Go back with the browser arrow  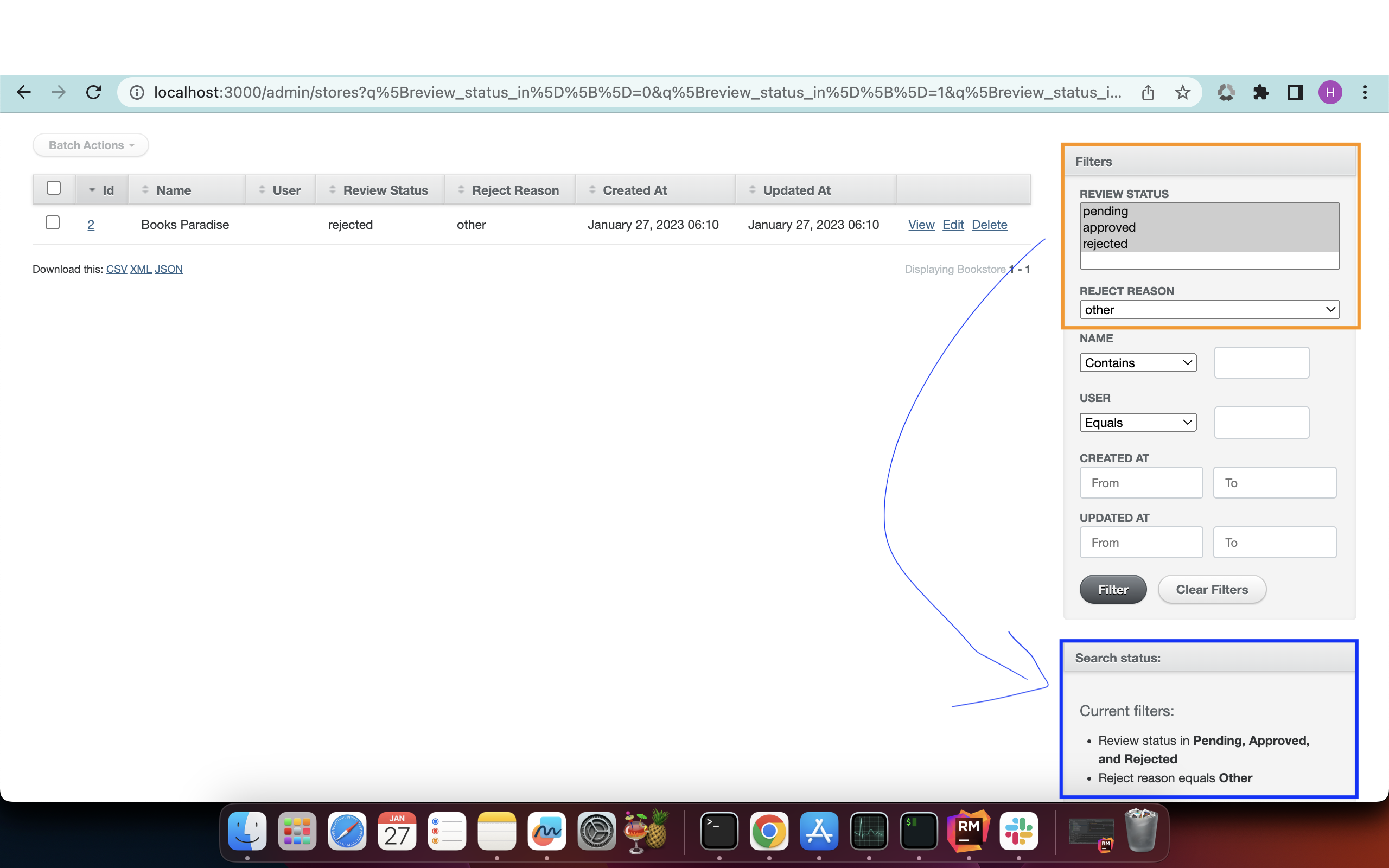23,92
